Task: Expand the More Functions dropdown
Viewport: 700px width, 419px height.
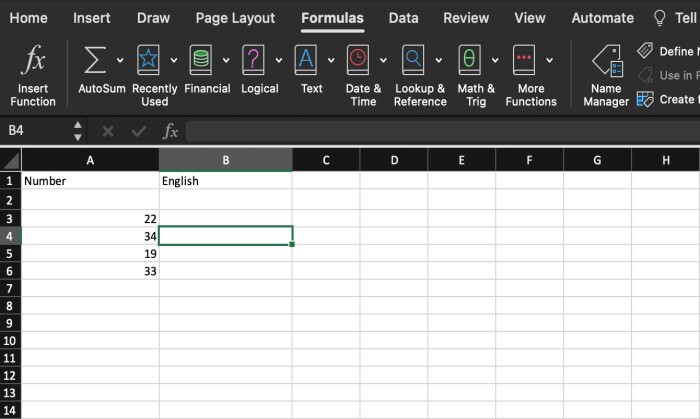Action: coord(549,60)
